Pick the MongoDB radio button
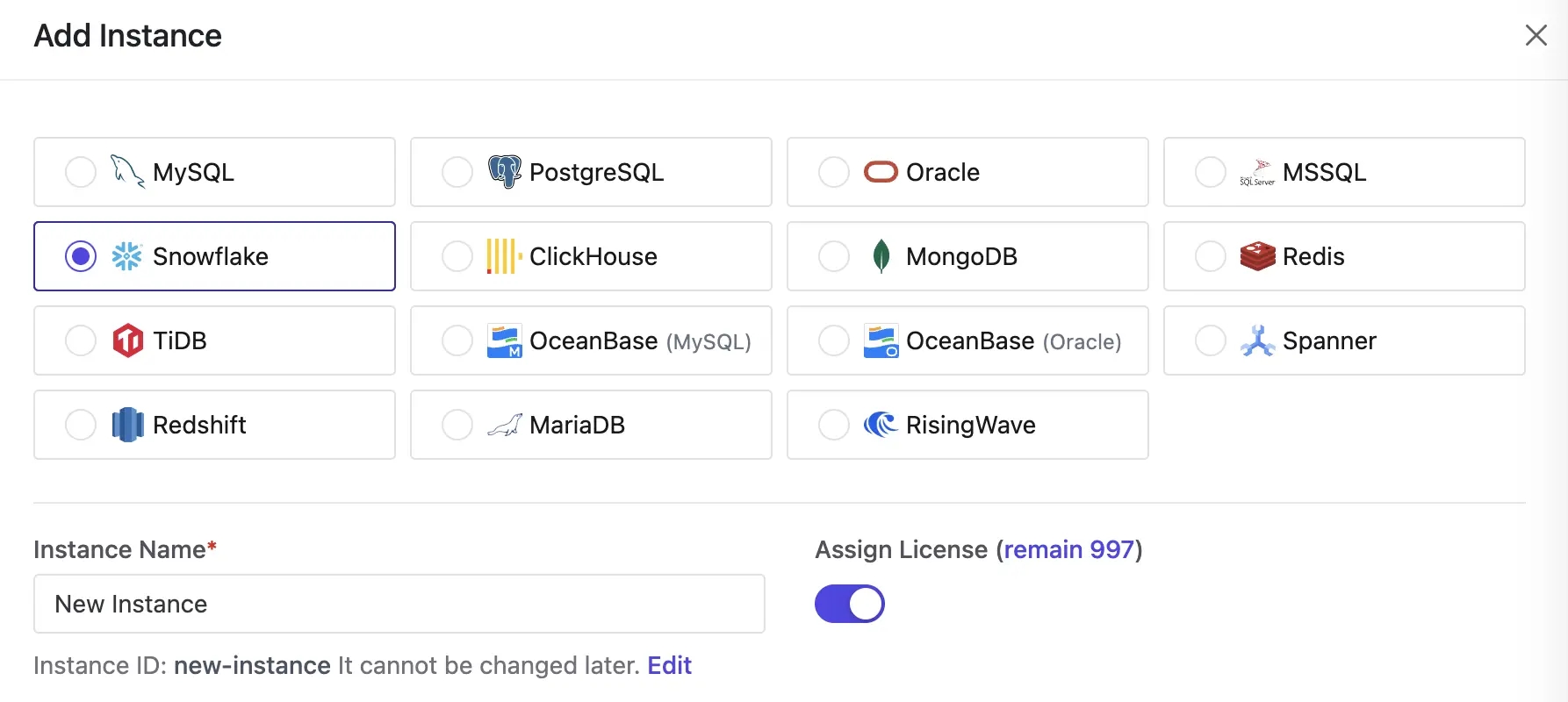This screenshot has height=702, width=1568. coord(834,256)
